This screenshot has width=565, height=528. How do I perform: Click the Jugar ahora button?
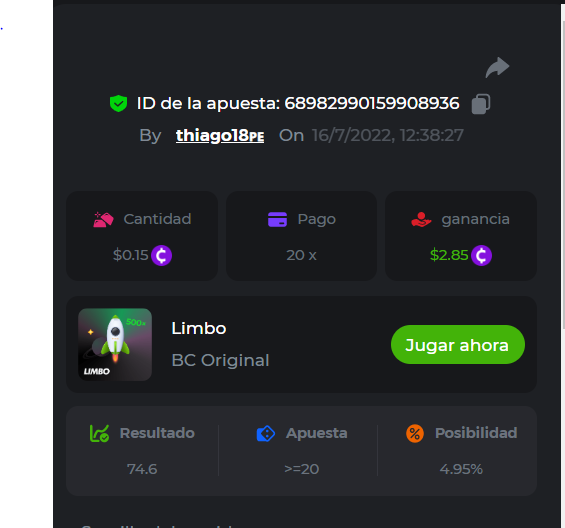click(458, 345)
